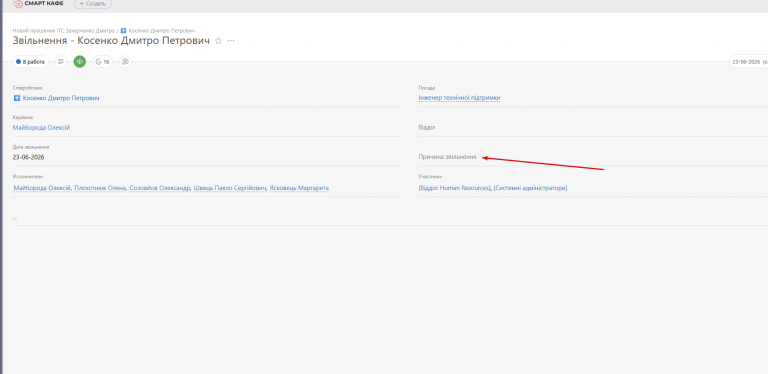Open breadcrumb link Косенко Дмитро Петрович
This screenshot has height=374, width=768.
tap(161, 30)
